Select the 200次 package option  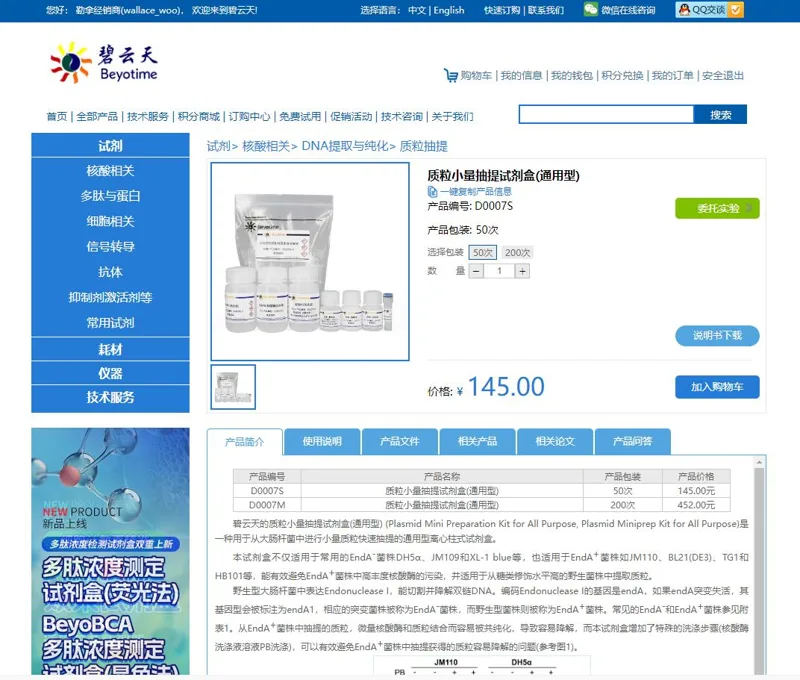click(x=517, y=253)
